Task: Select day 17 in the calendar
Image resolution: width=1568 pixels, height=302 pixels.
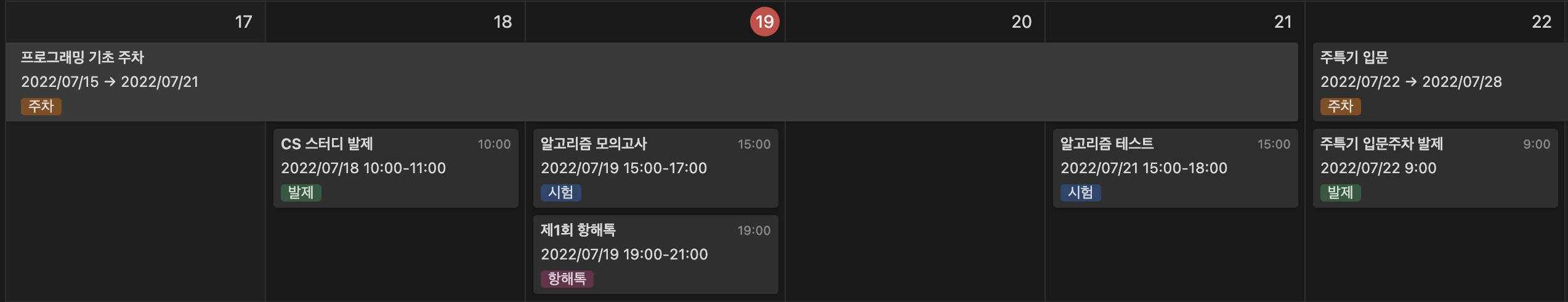Action: (244, 22)
